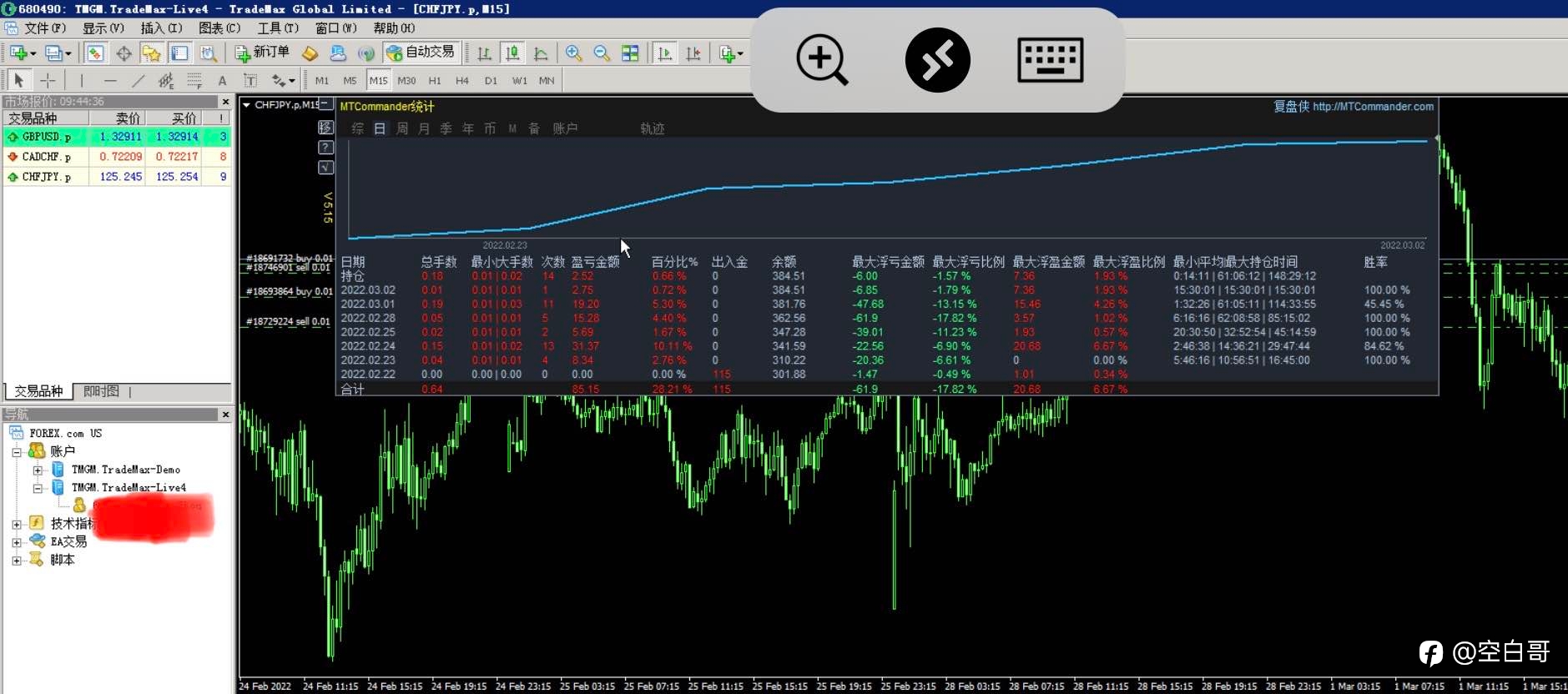Zoom in the chart with magnifier plus
Image resolution: width=1568 pixels, height=694 pixels.
click(573, 53)
